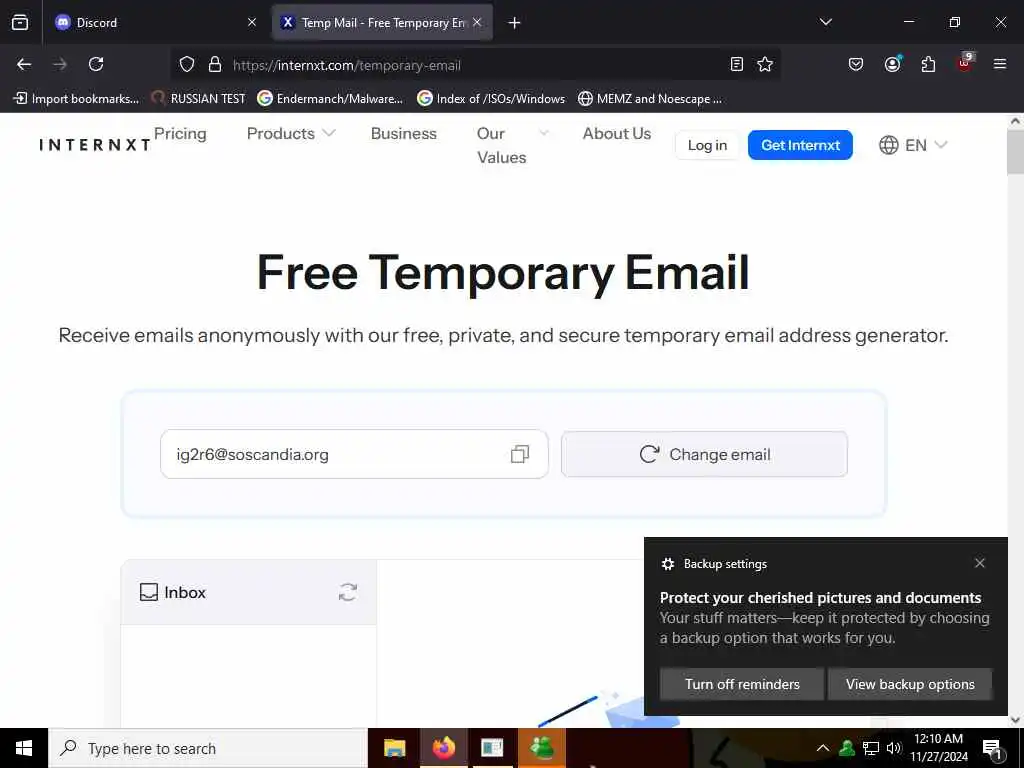Copy the temporary email address icon

coord(520,454)
